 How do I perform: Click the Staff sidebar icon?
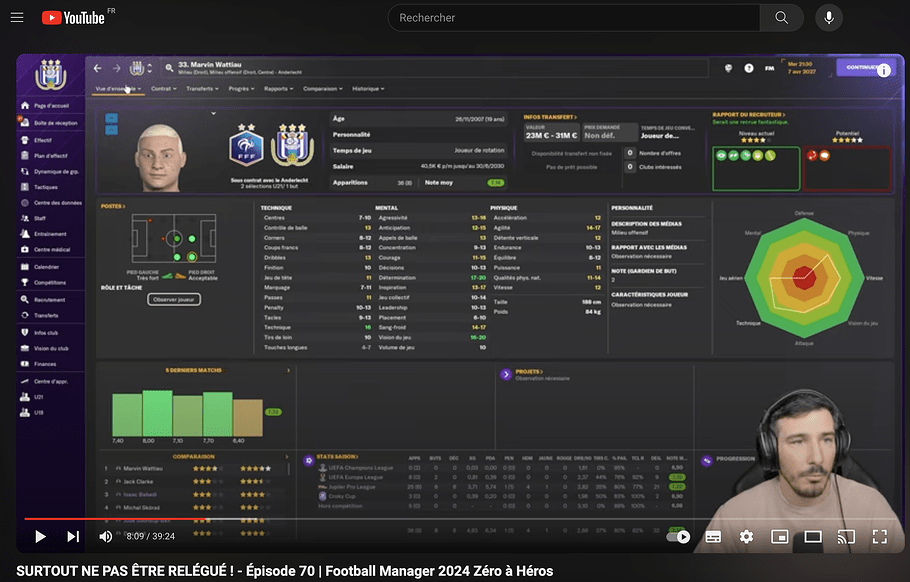pyautogui.click(x=25, y=218)
